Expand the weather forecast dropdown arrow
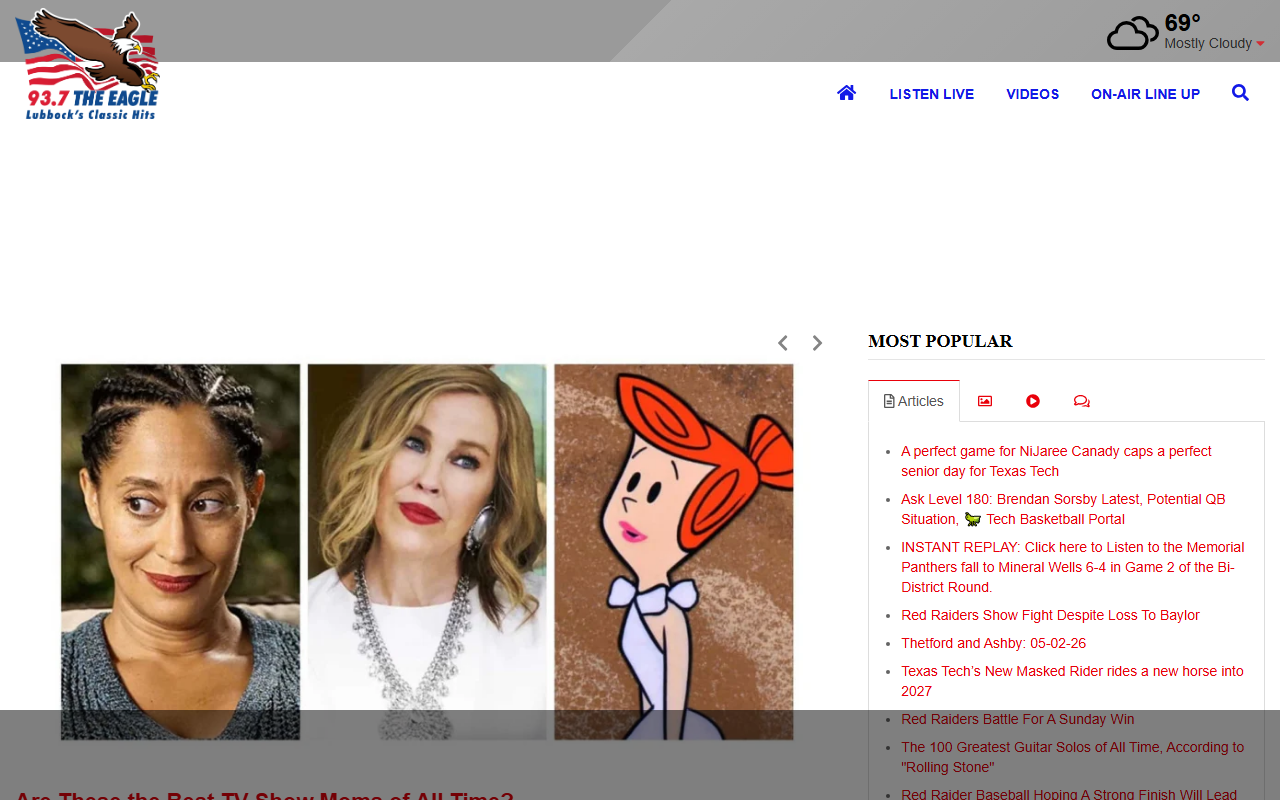 [x=1260, y=44]
